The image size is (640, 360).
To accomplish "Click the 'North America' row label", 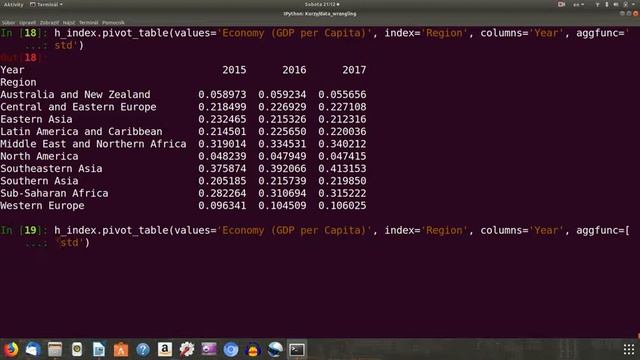I will click(x=39, y=156).
